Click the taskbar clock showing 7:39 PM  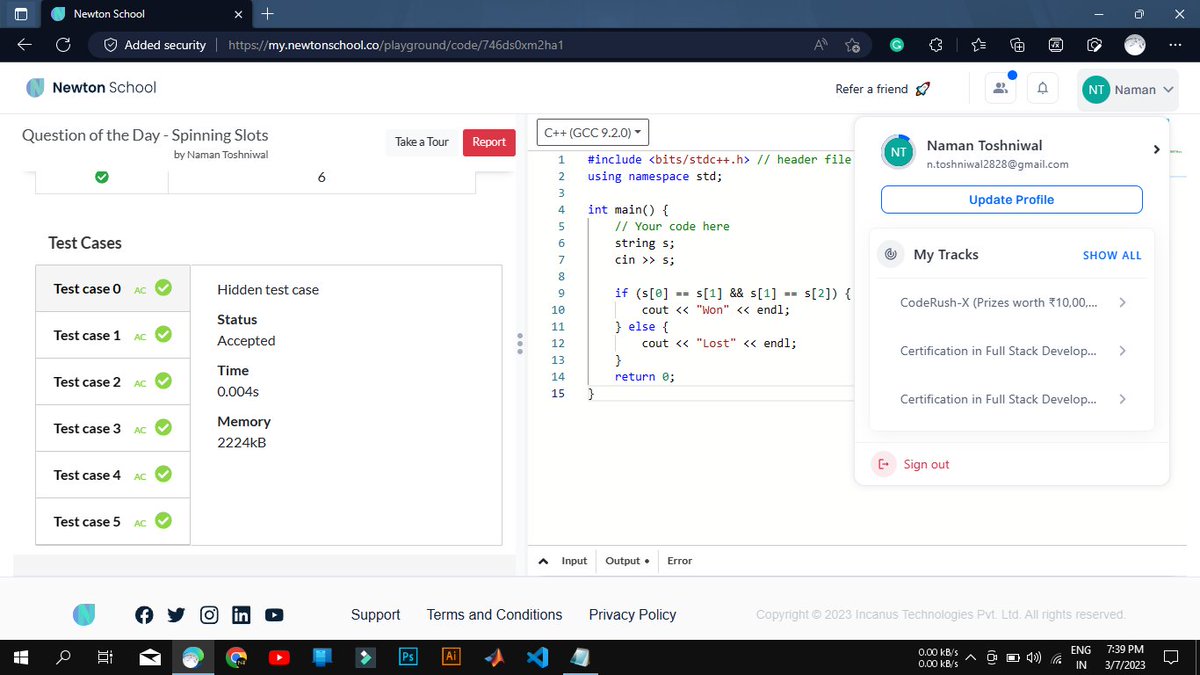pos(1125,657)
